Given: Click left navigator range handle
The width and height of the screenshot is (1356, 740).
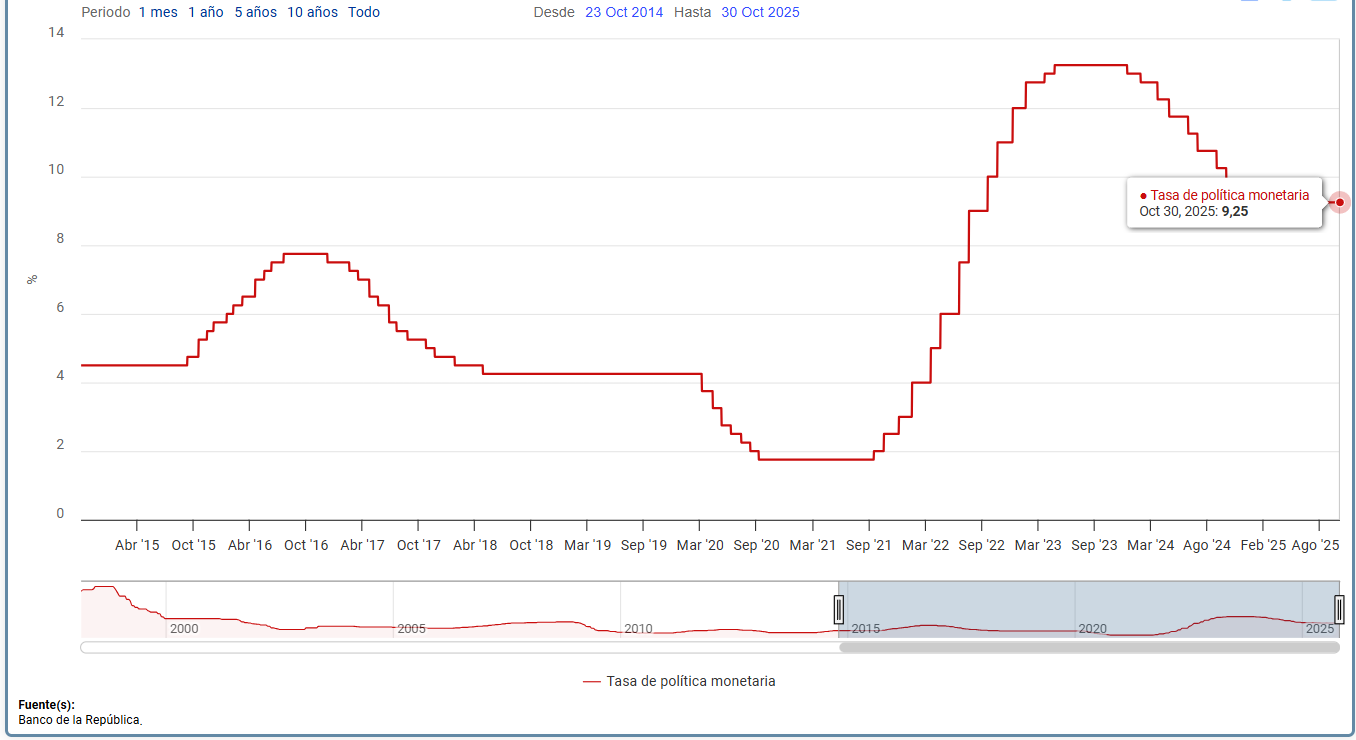Looking at the screenshot, I should pyautogui.click(x=839, y=608).
